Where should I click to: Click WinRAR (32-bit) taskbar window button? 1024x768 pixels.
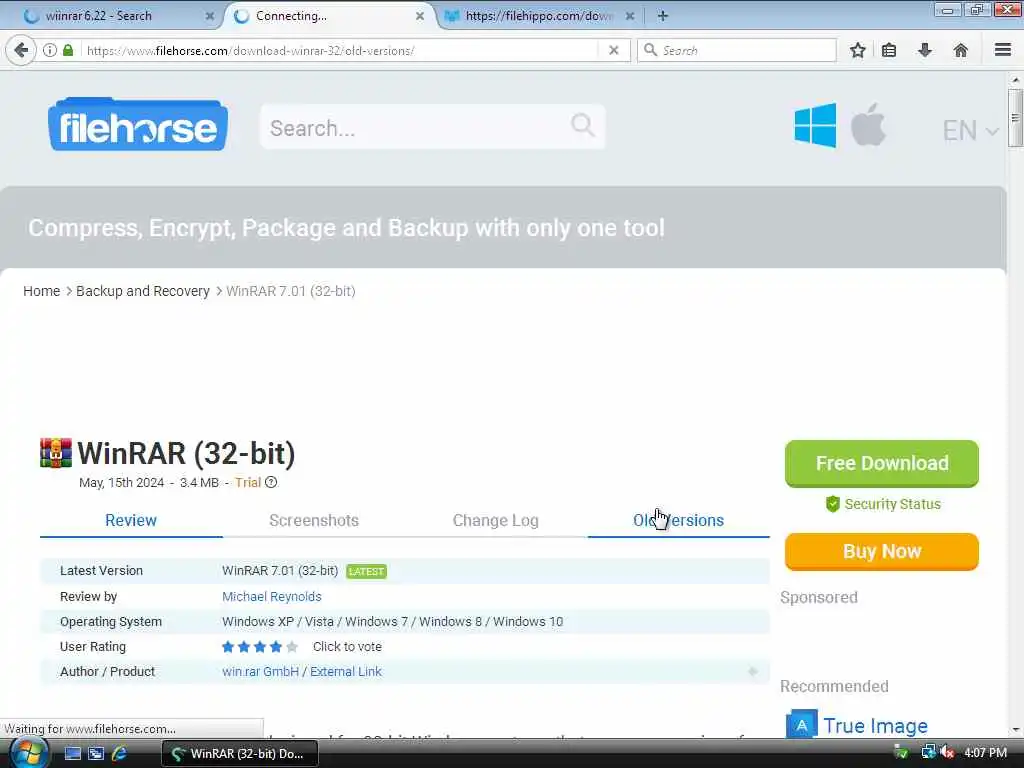(240, 754)
